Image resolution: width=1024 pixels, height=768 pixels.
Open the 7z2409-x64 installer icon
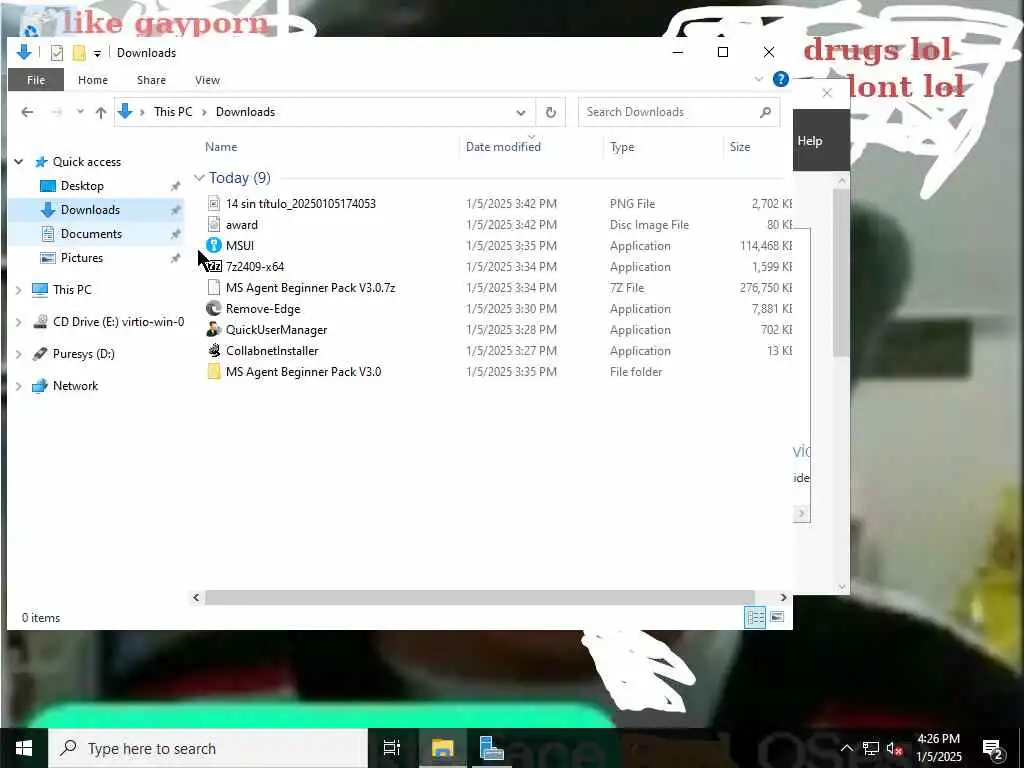(214, 266)
